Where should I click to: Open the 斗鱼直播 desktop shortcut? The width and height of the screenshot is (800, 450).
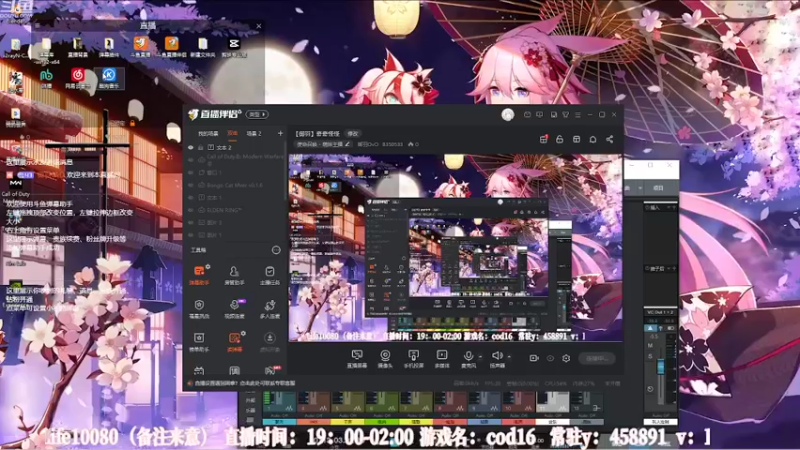click(140, 47)
